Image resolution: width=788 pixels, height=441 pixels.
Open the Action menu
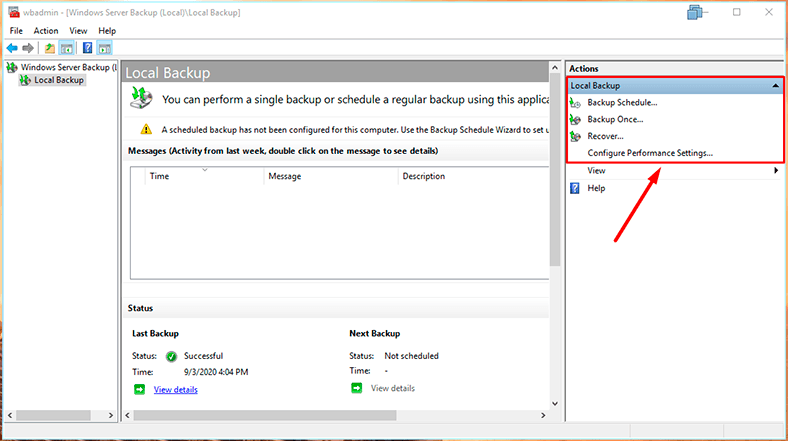point(46,31)
